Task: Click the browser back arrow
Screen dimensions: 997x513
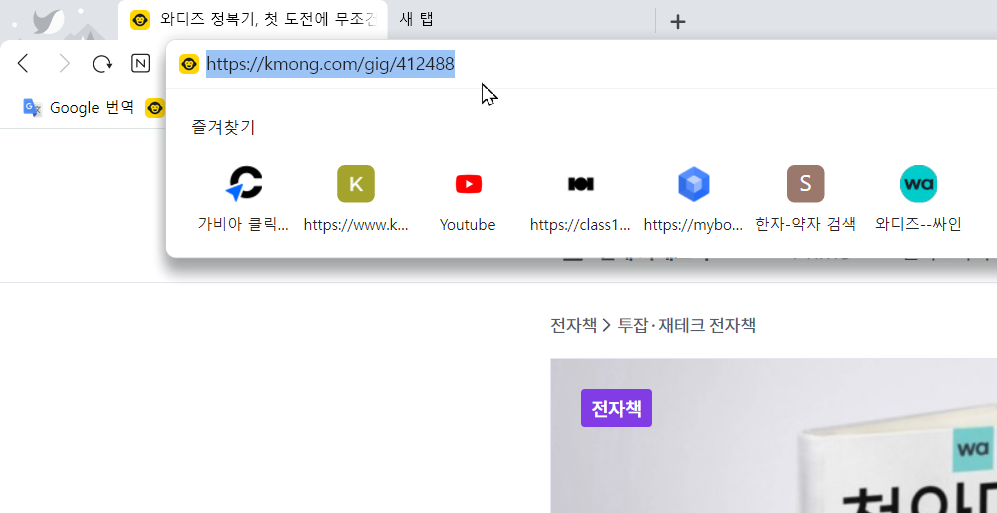Action: point(24,64)
